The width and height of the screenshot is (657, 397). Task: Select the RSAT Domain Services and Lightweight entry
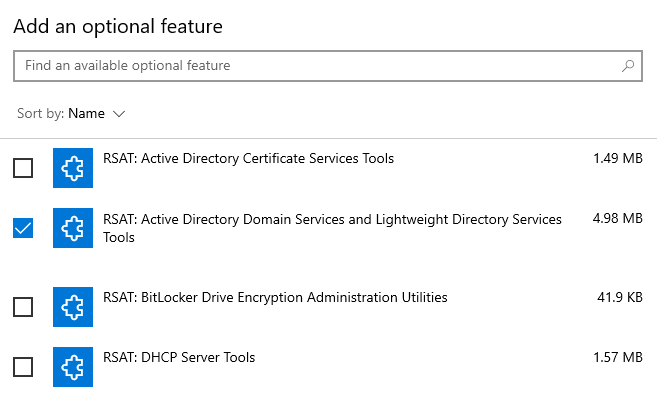[x=328, y=228]
